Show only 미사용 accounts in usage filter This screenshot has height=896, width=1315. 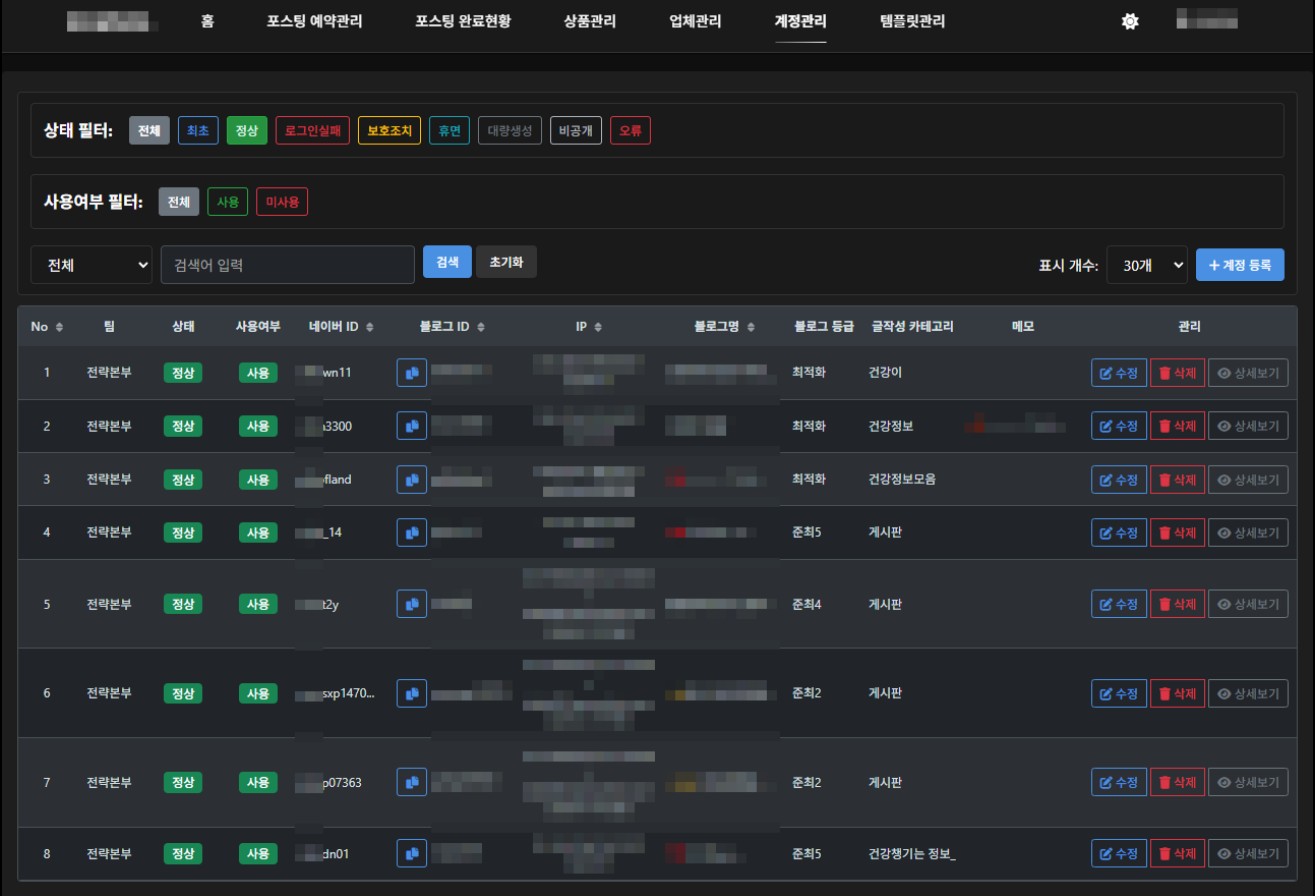282,202
